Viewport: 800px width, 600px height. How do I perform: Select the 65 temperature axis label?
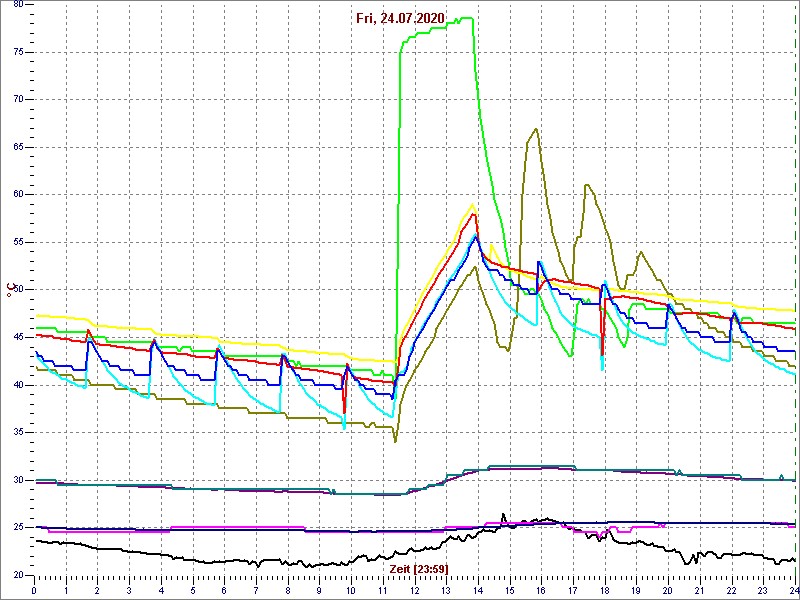(x=19, y=147)
